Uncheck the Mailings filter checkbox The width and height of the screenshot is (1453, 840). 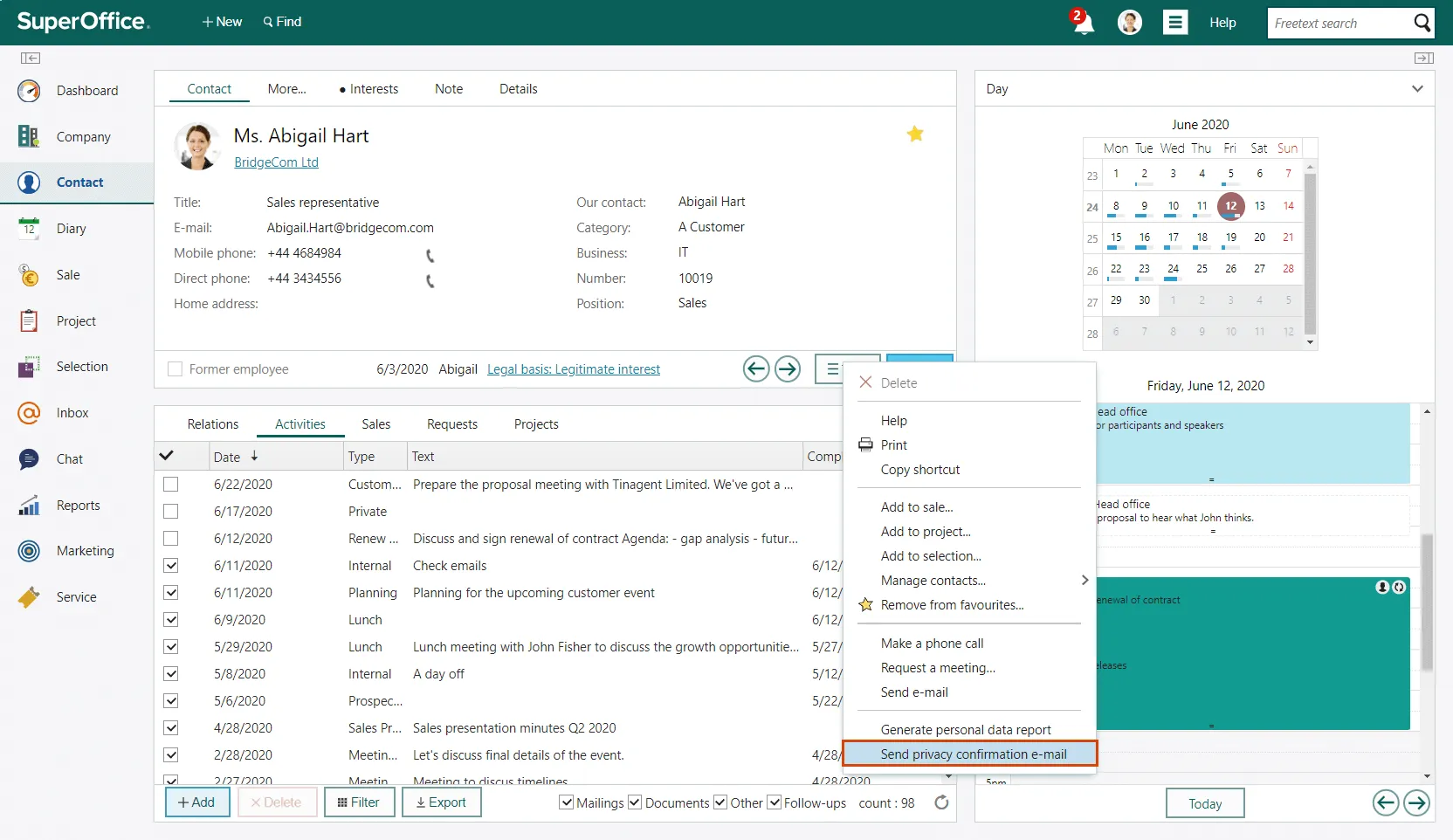567,802
